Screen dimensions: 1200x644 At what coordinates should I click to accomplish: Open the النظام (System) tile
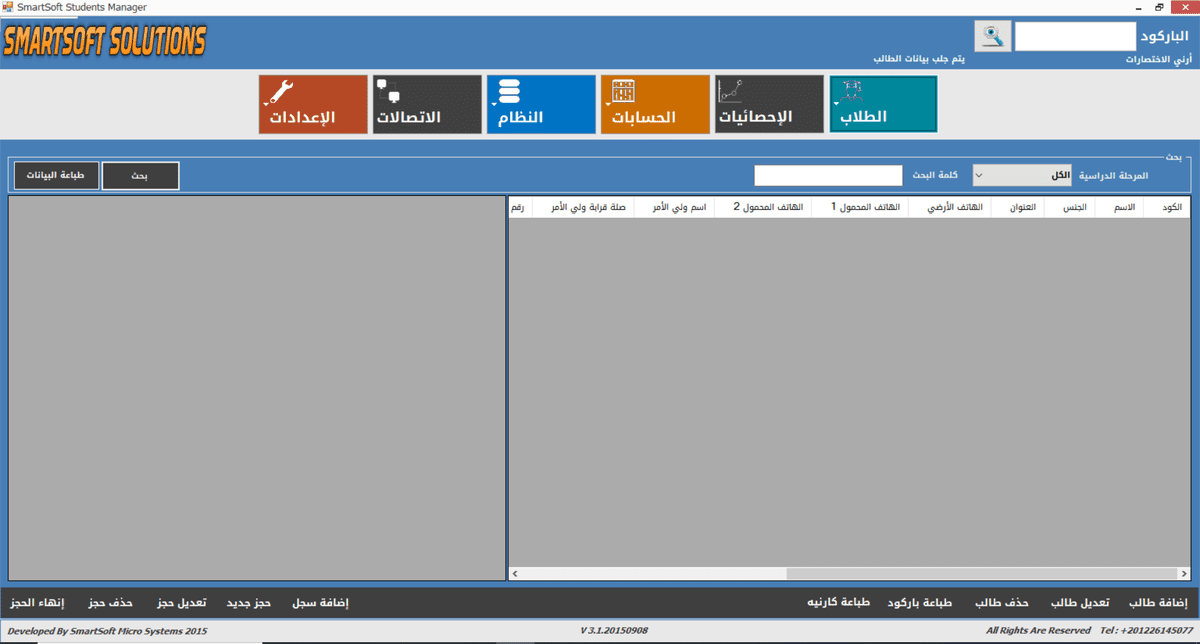pyautogui.click(x=541, y=103)
